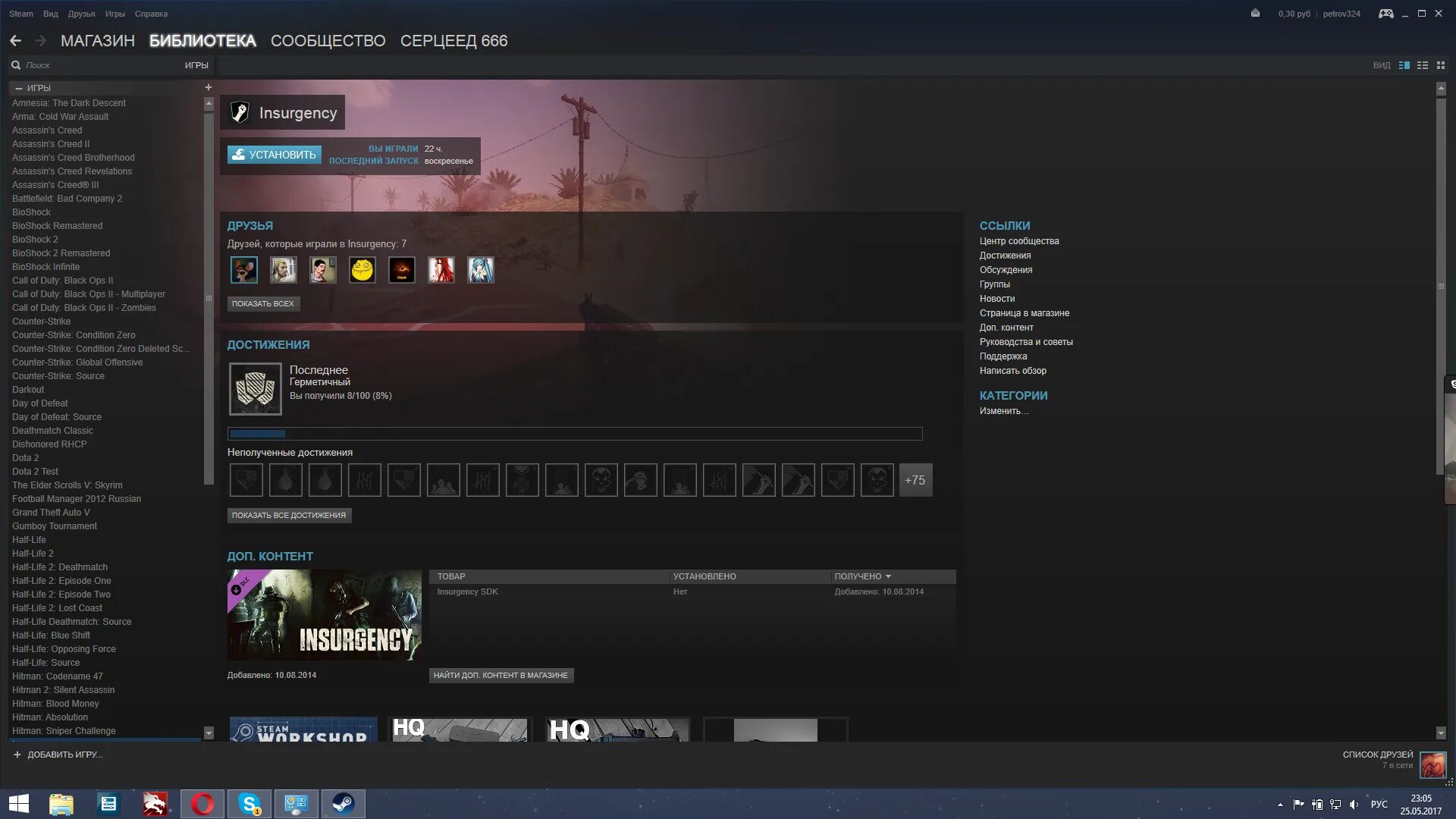This screenshot has width=1456, height=819.
Task: Show hidden tray icons arrow
Action: tap(1280, 805)
